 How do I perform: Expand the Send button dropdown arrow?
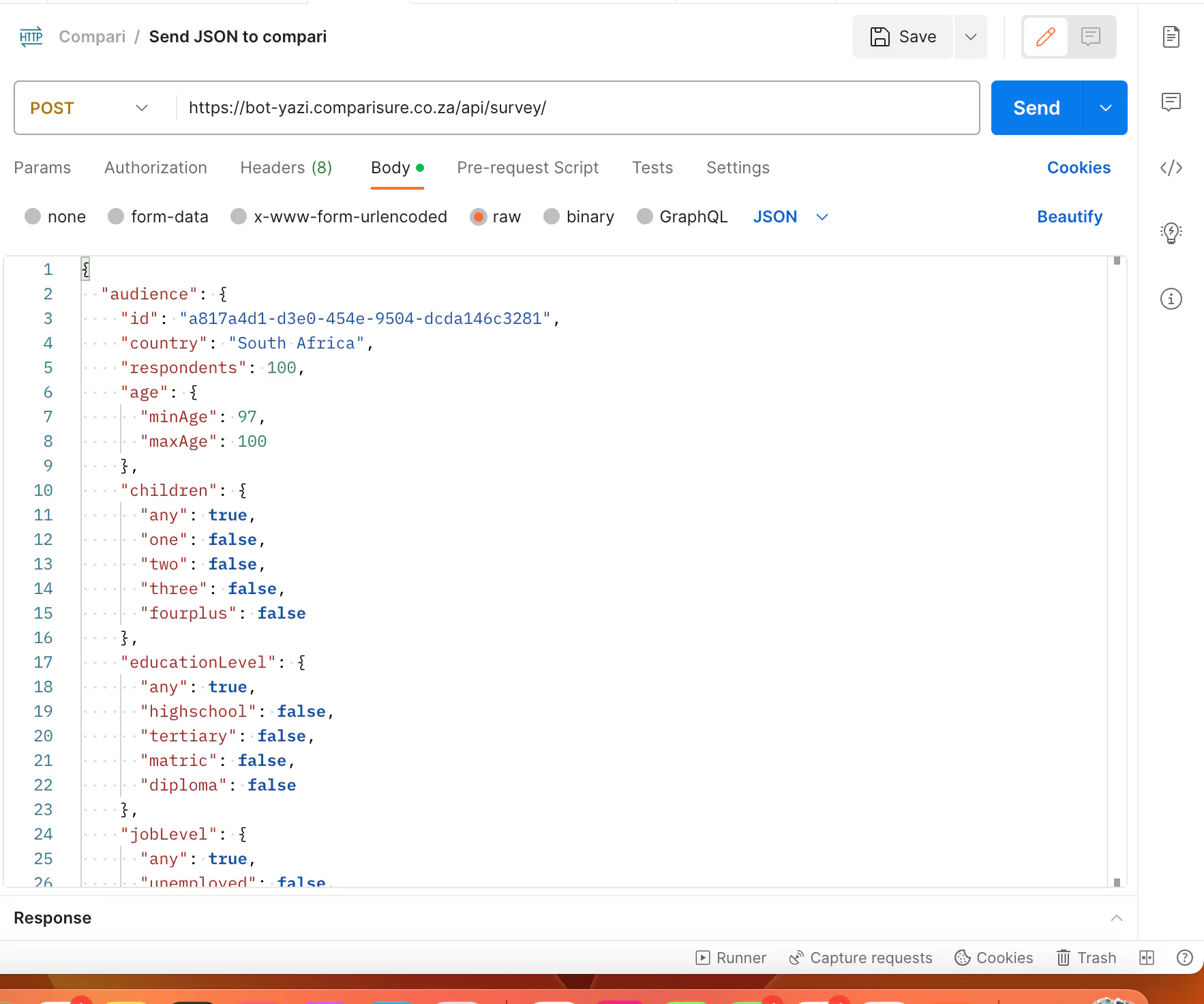(1105, 108)
